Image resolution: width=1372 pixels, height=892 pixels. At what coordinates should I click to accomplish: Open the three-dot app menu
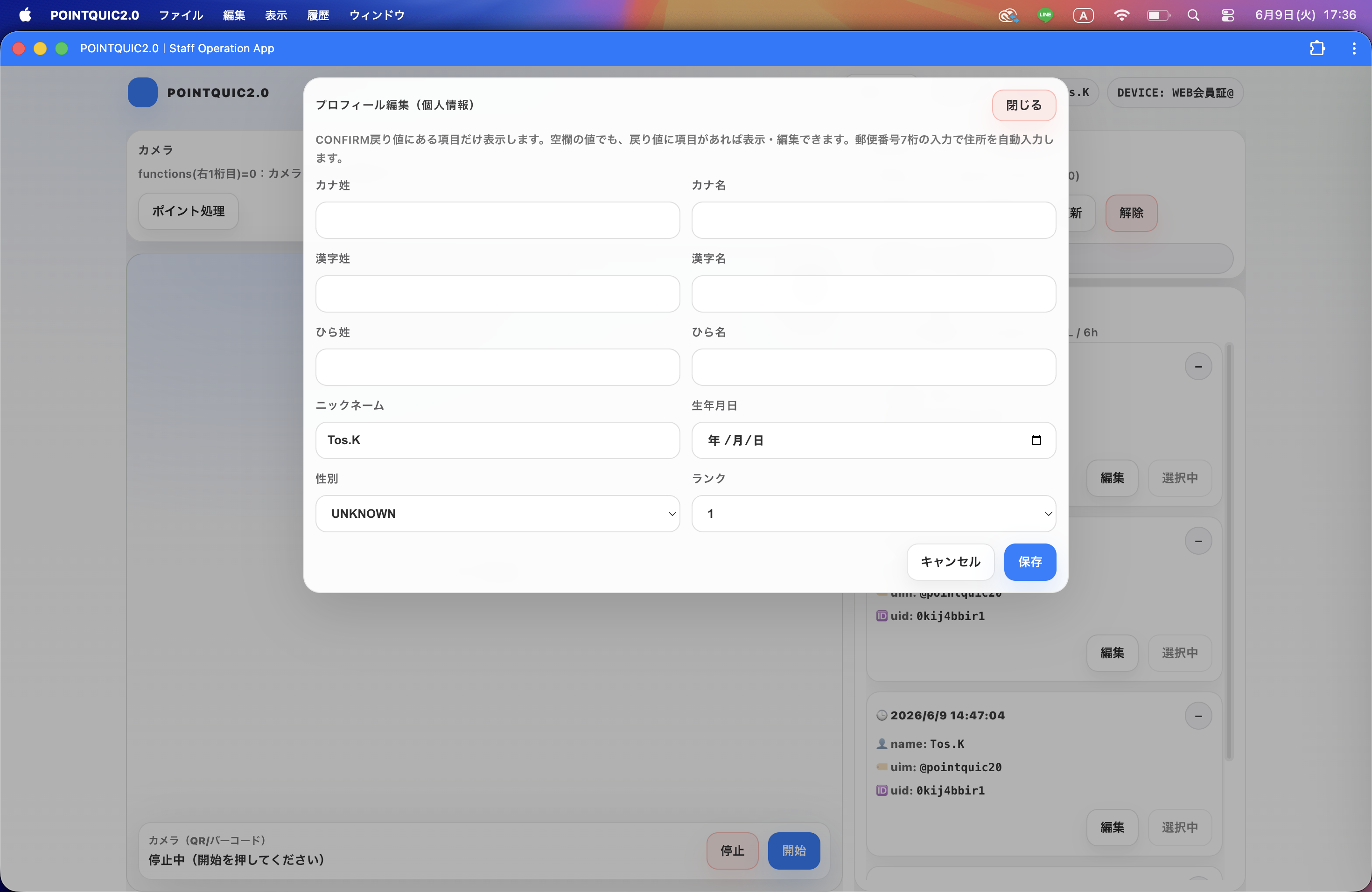tap(1354, 49)
